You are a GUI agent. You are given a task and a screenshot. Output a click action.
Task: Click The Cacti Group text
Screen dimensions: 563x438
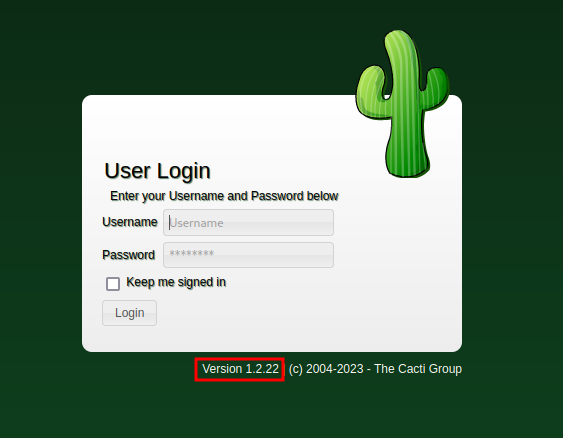(418, 369)
